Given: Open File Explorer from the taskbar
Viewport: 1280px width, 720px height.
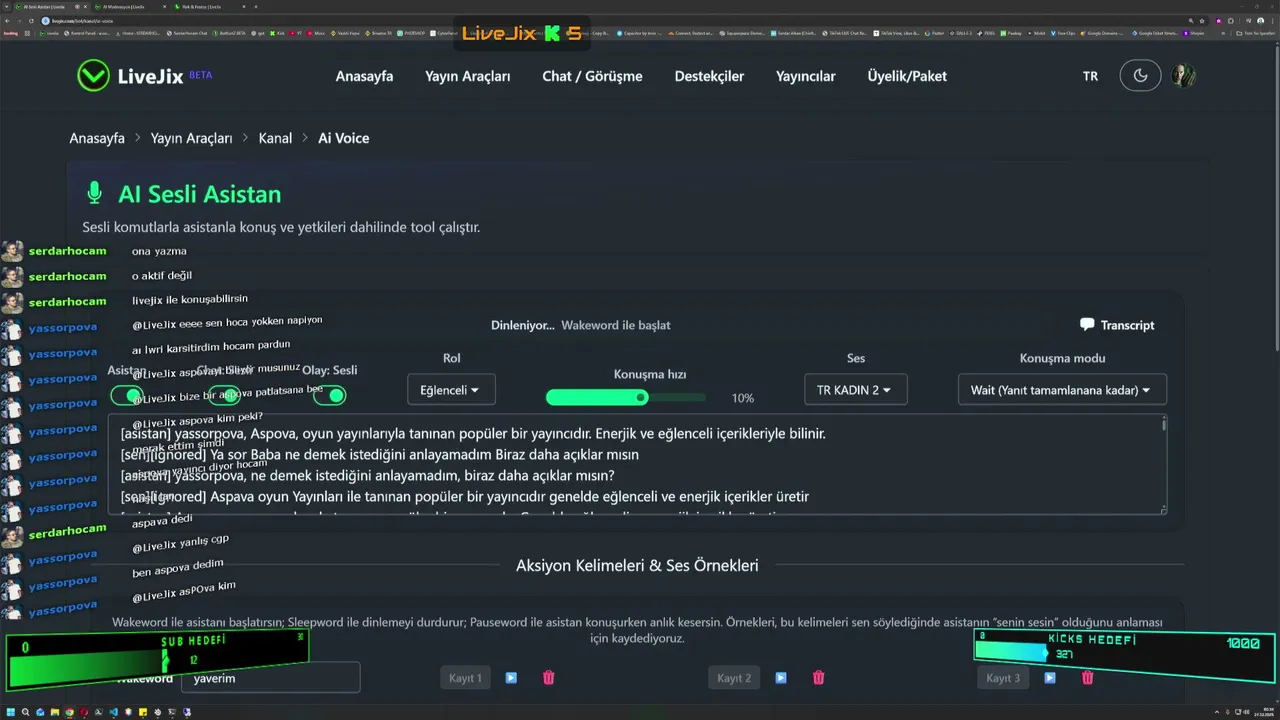Looking at the screenshot, I should tap(54, 712).
